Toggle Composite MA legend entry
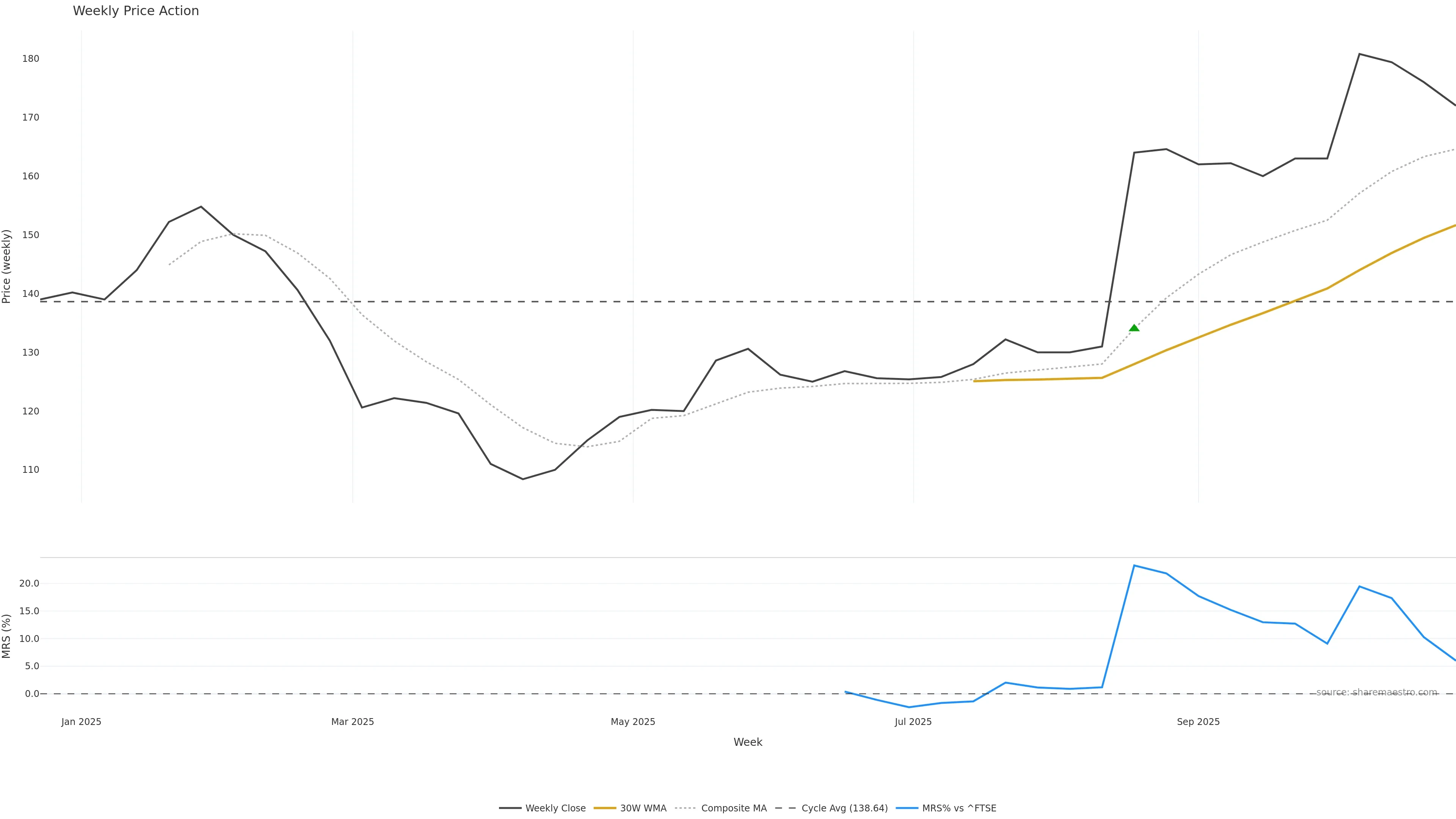 click(734, 808)
